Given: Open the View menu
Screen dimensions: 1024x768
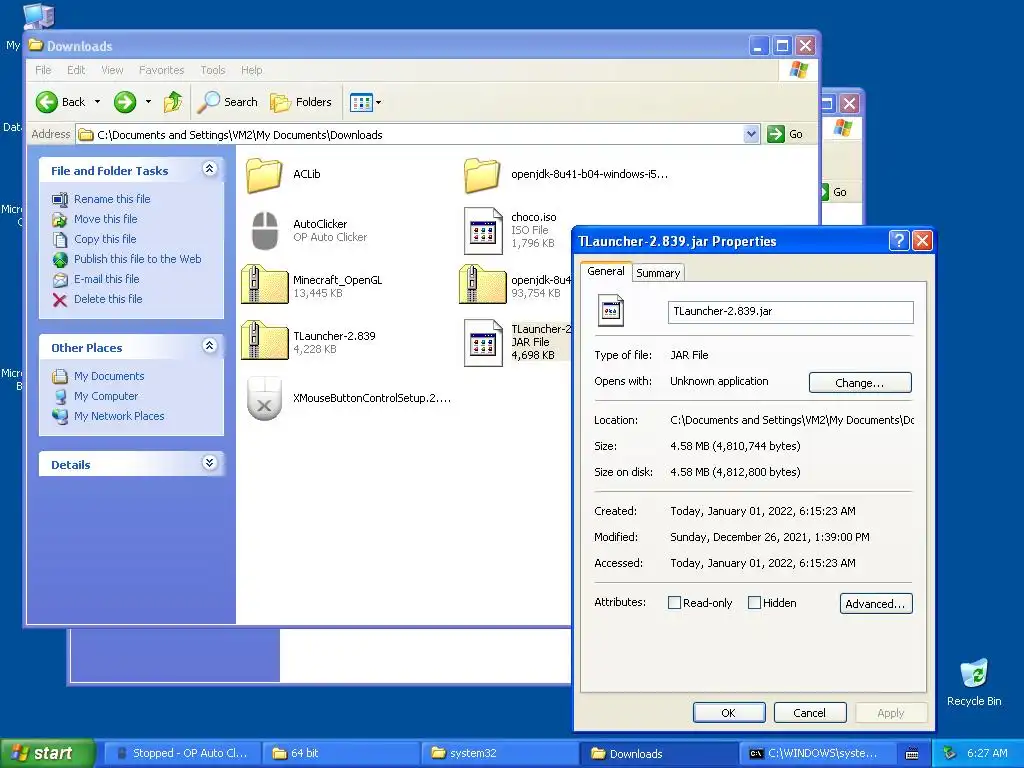Looking at the screenshot, I should 112,70.
